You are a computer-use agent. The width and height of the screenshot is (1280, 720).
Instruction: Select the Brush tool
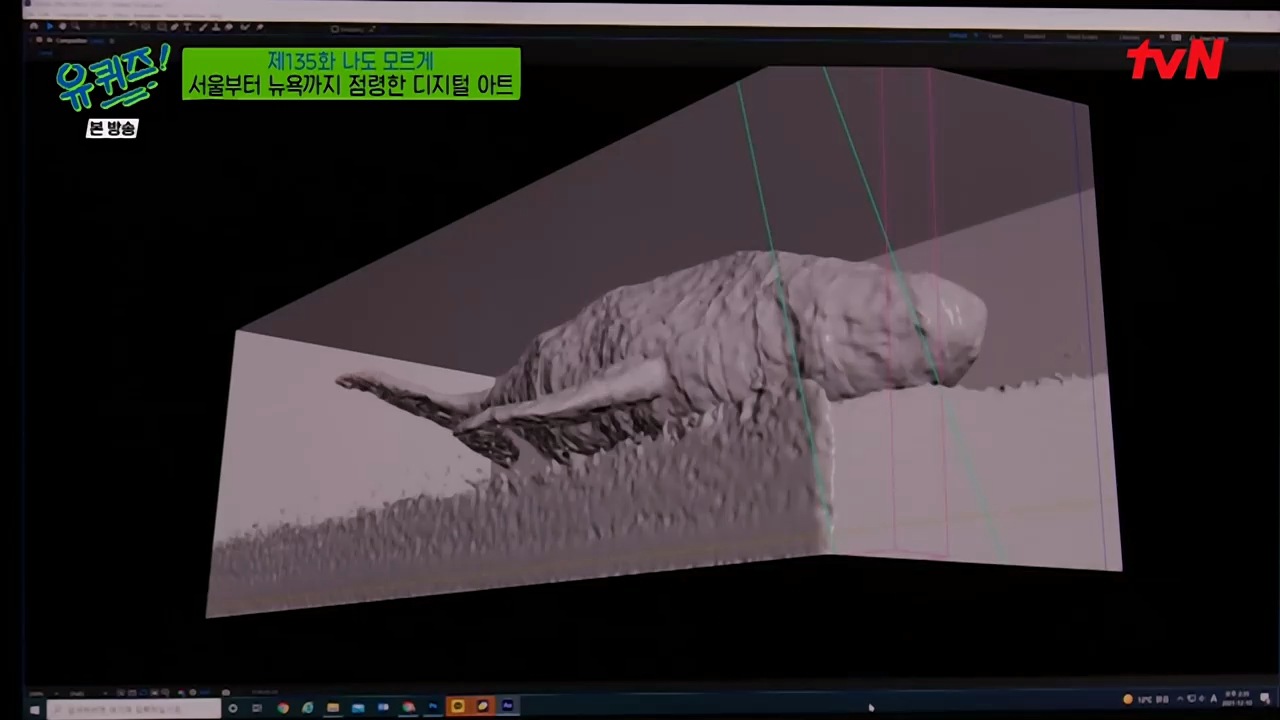(203, 27)
